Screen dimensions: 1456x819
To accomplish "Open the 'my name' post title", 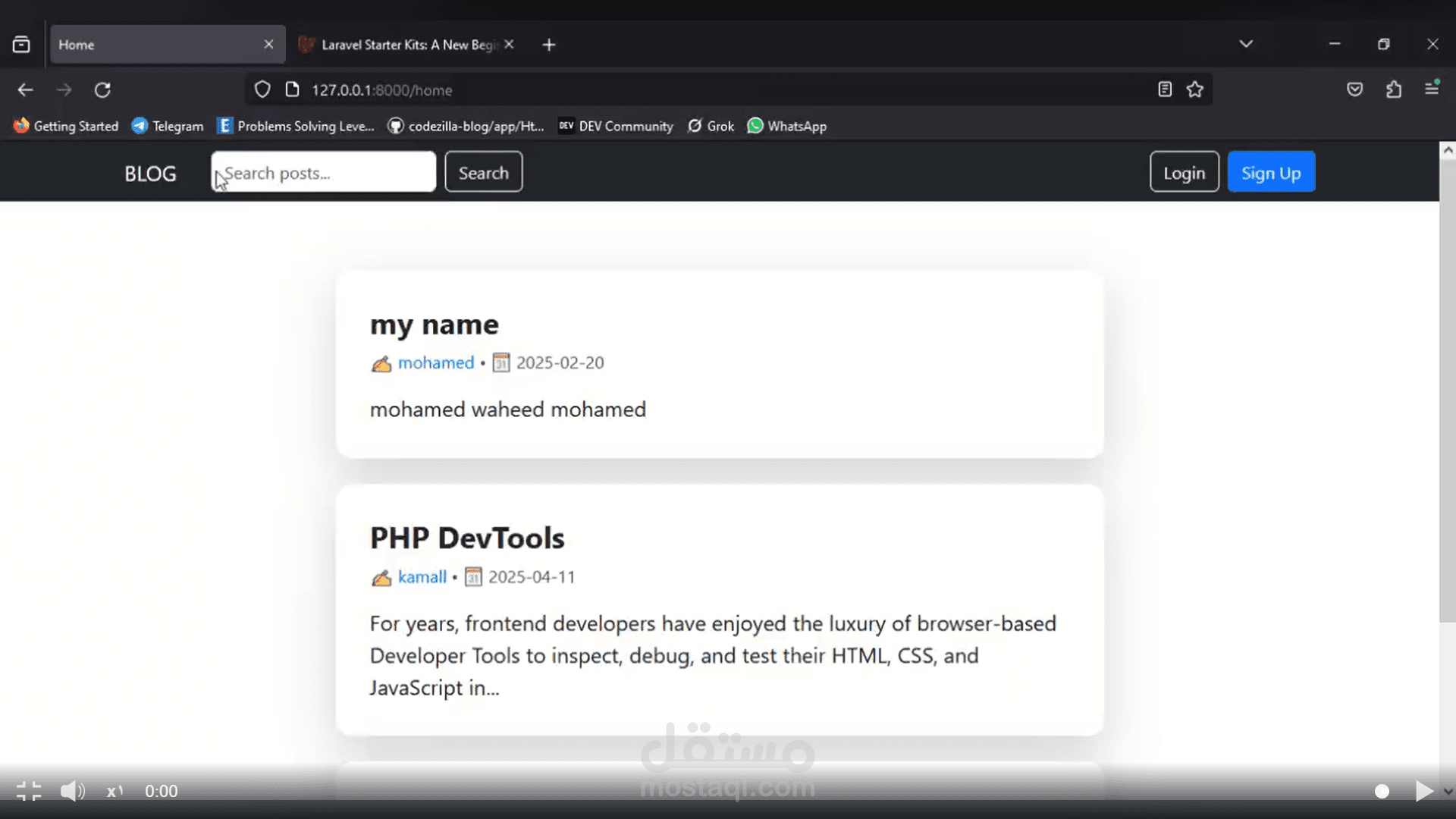I will [x=434, y=325].
